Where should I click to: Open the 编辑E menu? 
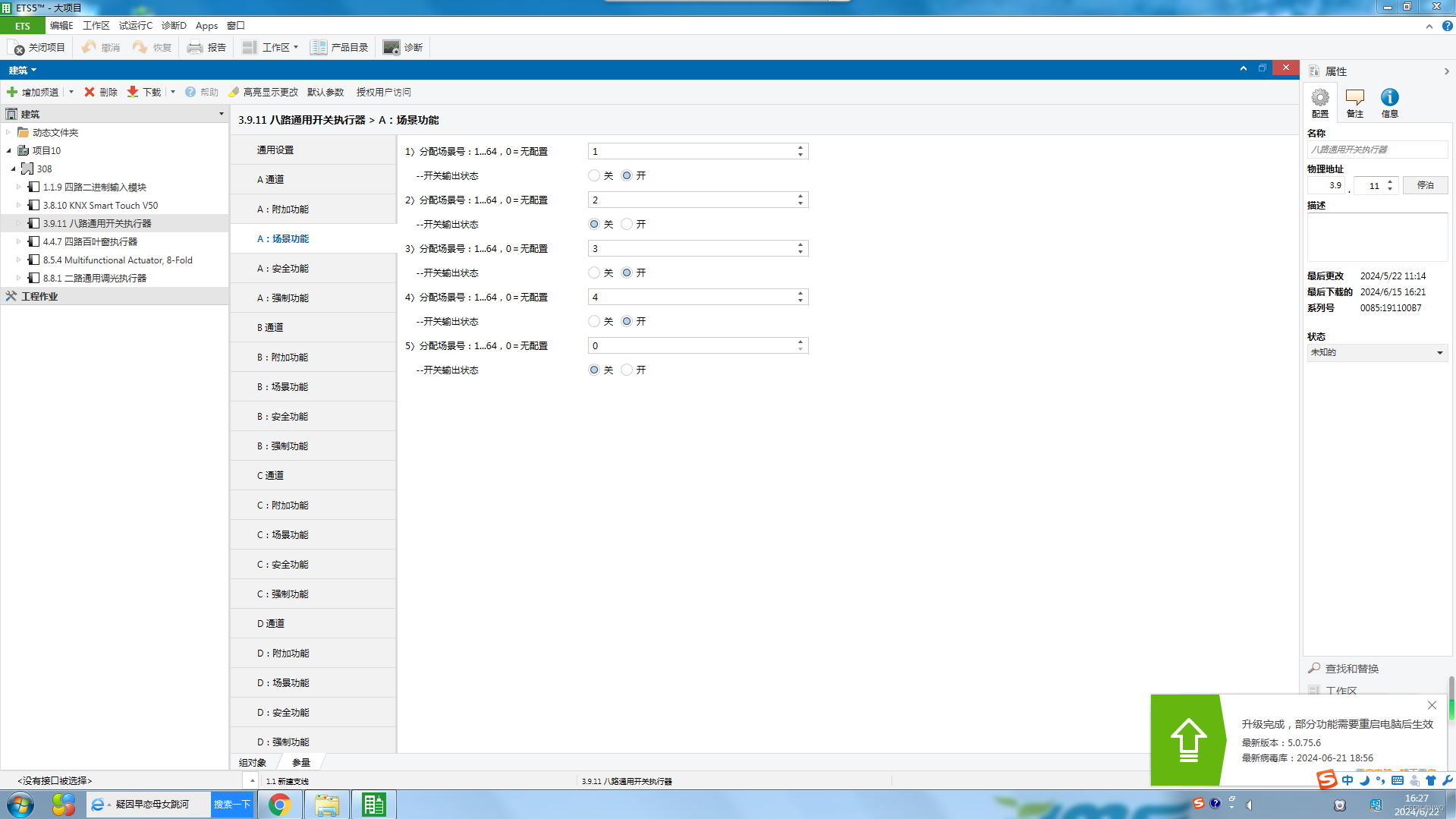click(61, 26)
